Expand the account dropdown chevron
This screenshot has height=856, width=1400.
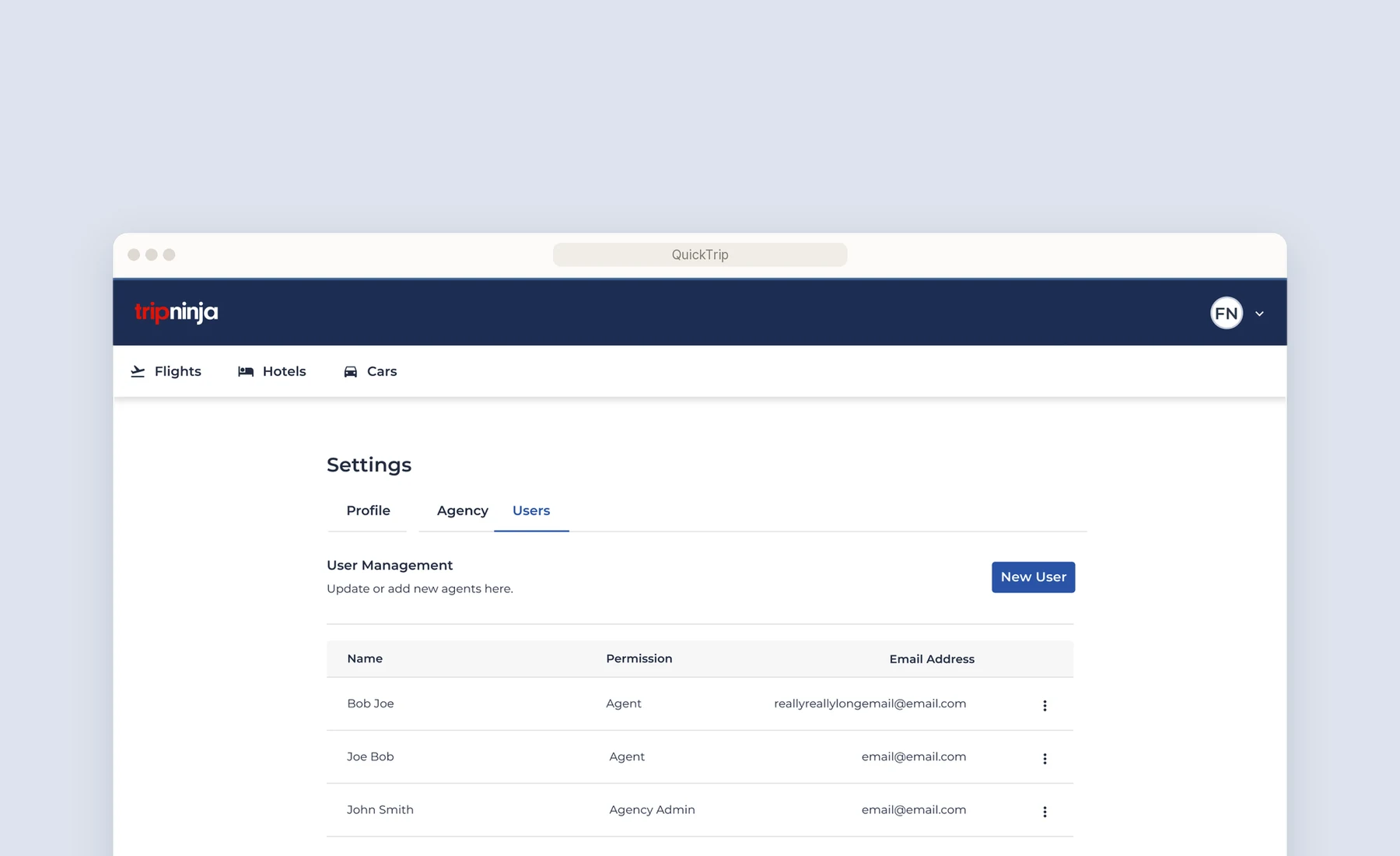[x=1259, y=314]
